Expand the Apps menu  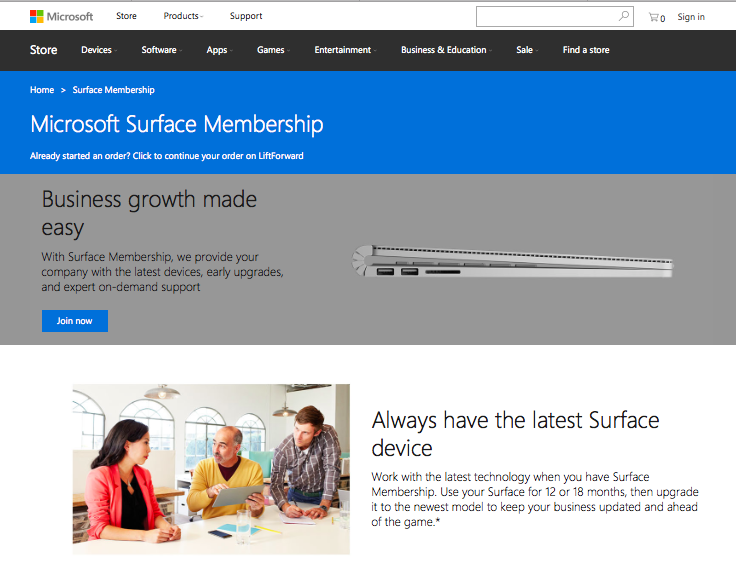219,50
